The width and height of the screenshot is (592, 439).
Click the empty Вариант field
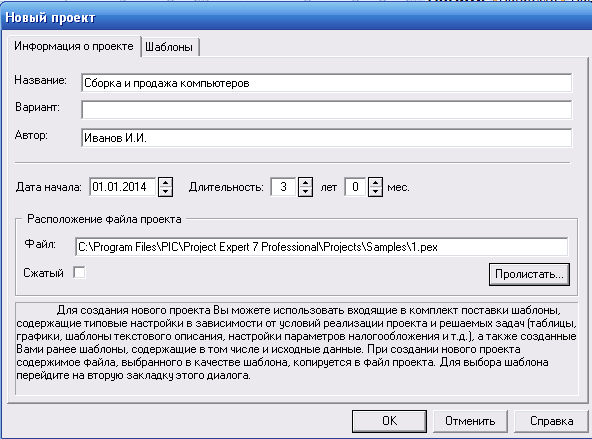(326, 110)
